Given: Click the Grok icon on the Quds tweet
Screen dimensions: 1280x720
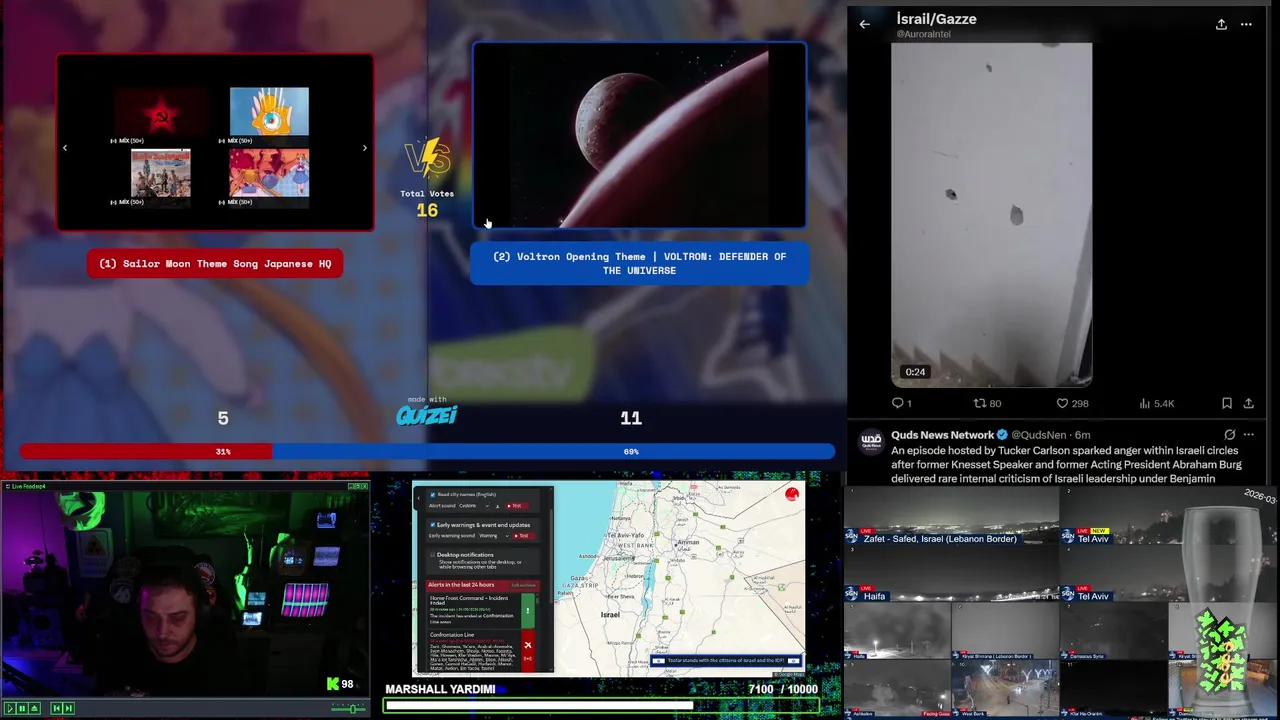Looking at the screenshot, I should point(1229,435).
